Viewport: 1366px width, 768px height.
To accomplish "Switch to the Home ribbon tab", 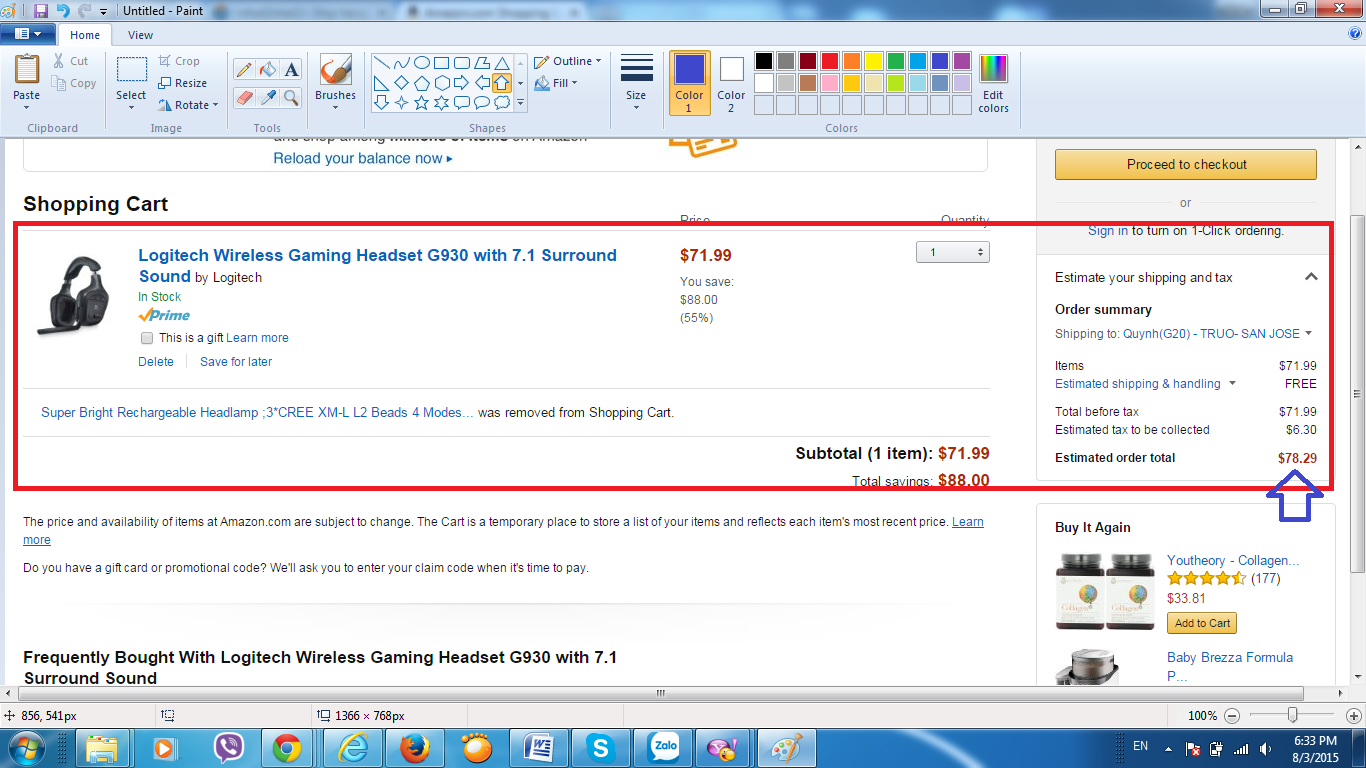I will (85, 35).
